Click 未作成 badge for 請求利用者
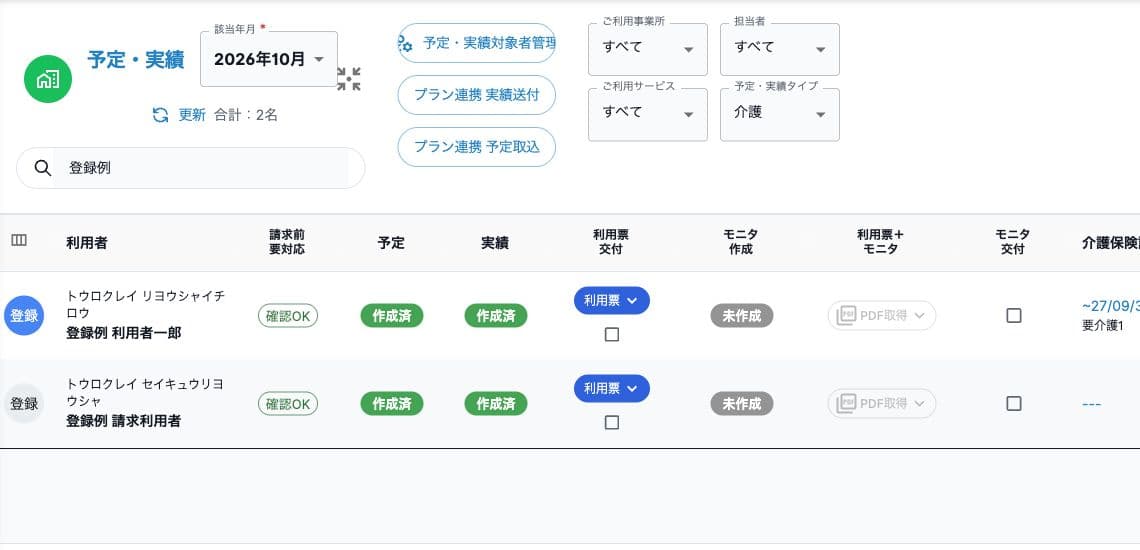Image resolution: width=1140 pixels, height=550 pixels. coord(742,404)
